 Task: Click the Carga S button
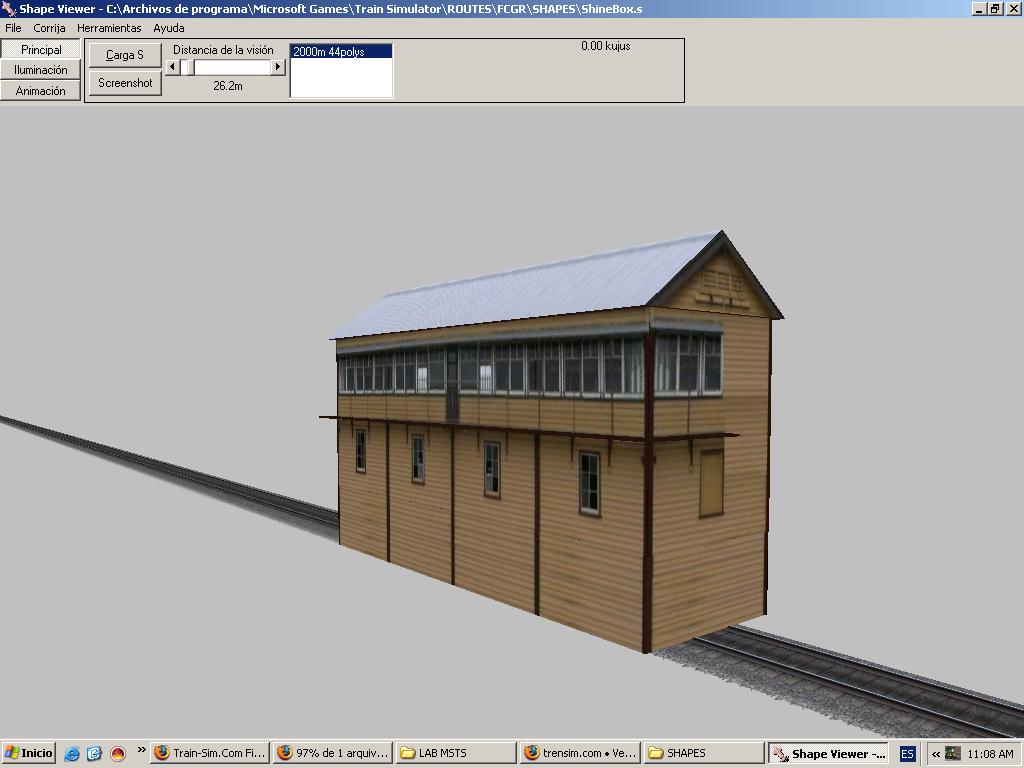point(125,55)
